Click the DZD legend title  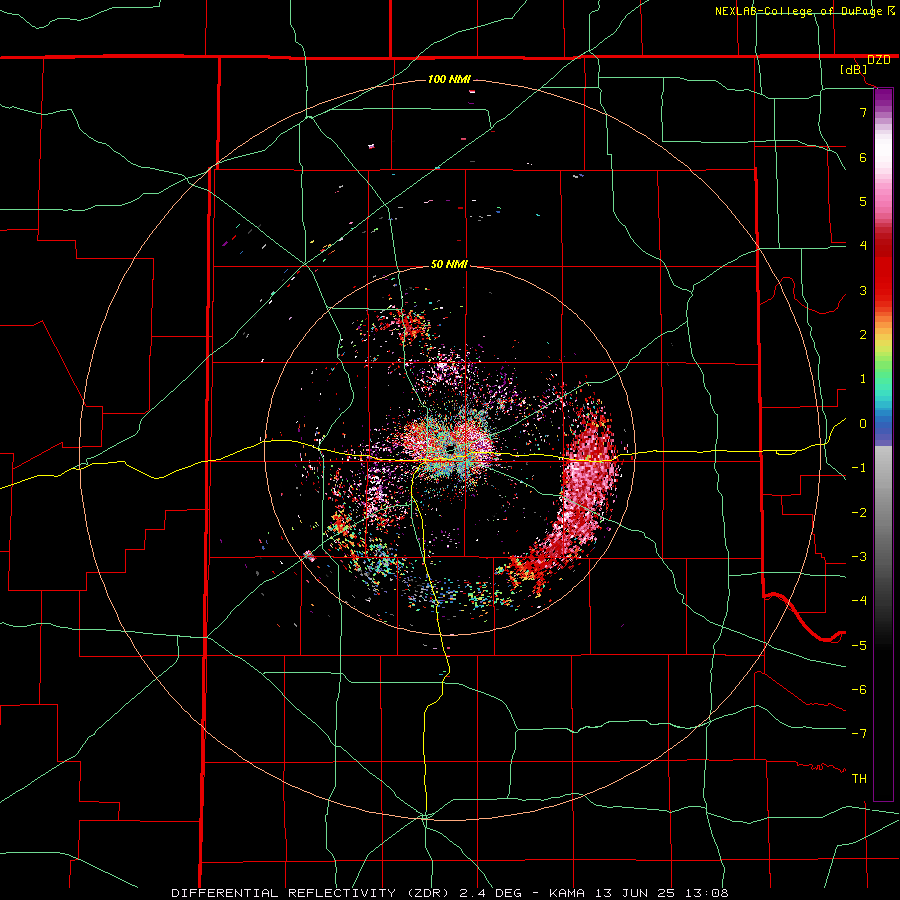[x=878, y=60]
